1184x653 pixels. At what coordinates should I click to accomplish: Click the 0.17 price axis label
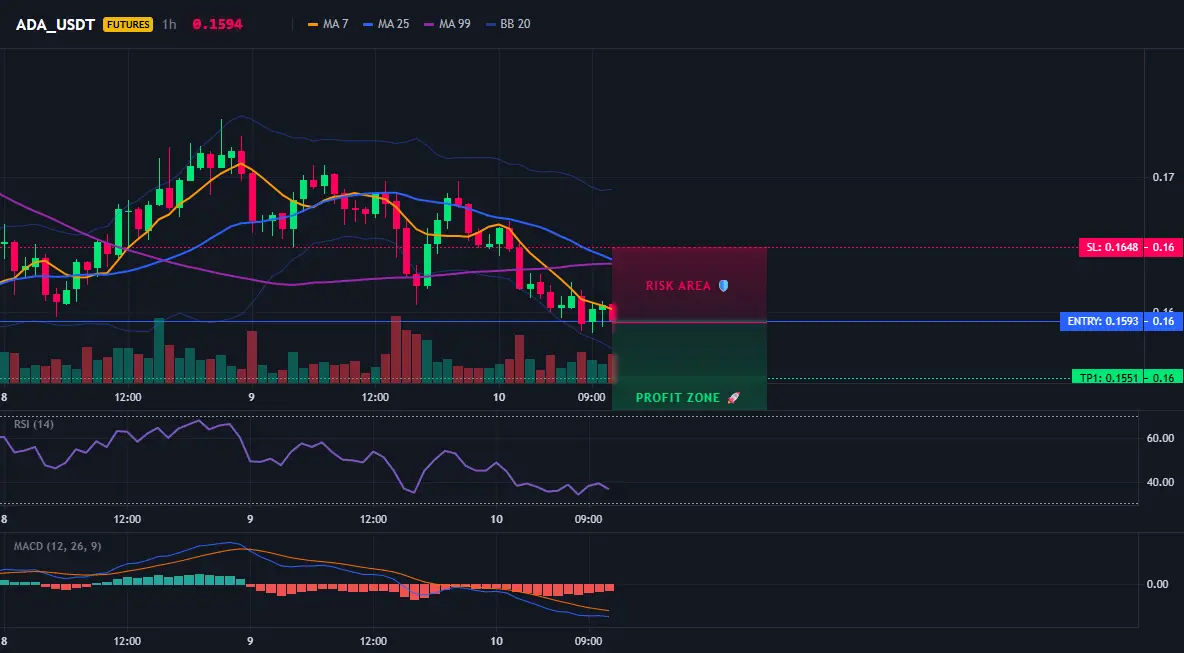pyautogui.click(x=1164, y=177)
